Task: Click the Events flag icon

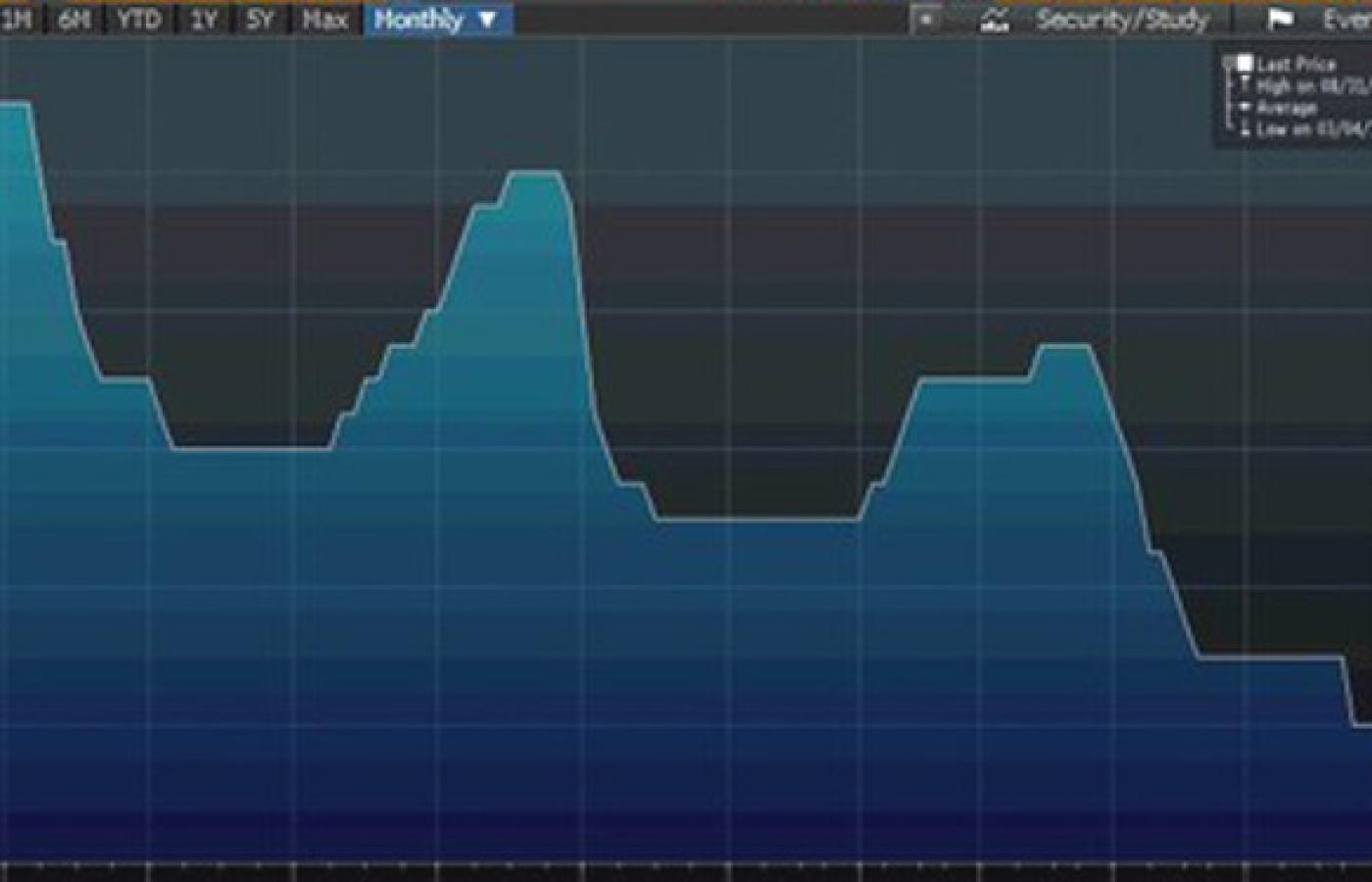Action: 1280,20
